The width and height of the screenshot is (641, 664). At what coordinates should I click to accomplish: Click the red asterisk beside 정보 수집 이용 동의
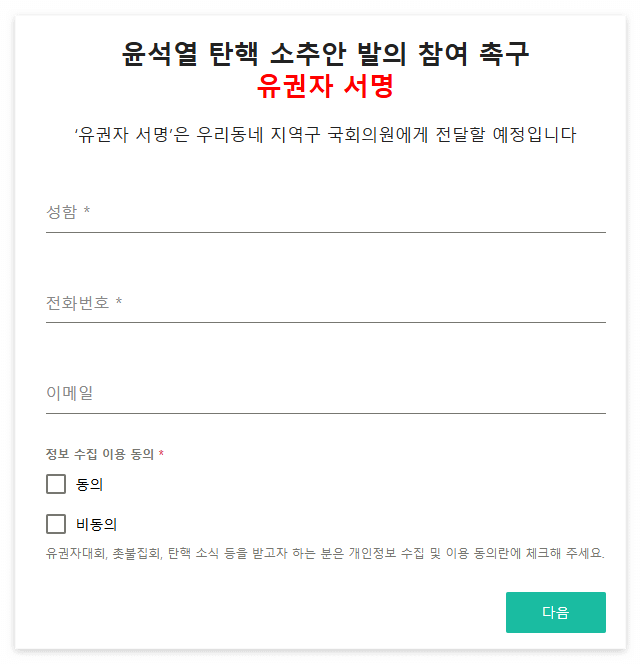coord(161,454)
